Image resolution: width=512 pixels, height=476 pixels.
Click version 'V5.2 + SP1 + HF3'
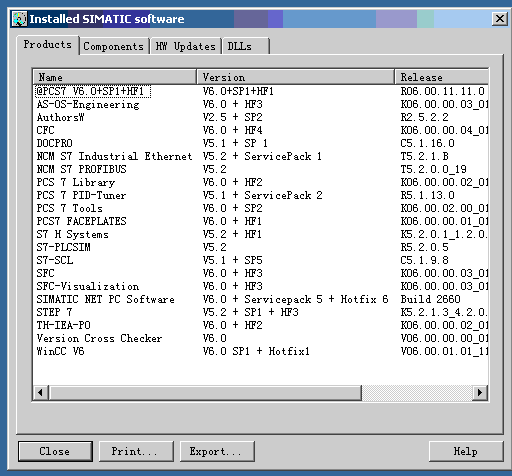tap(250, 312)
